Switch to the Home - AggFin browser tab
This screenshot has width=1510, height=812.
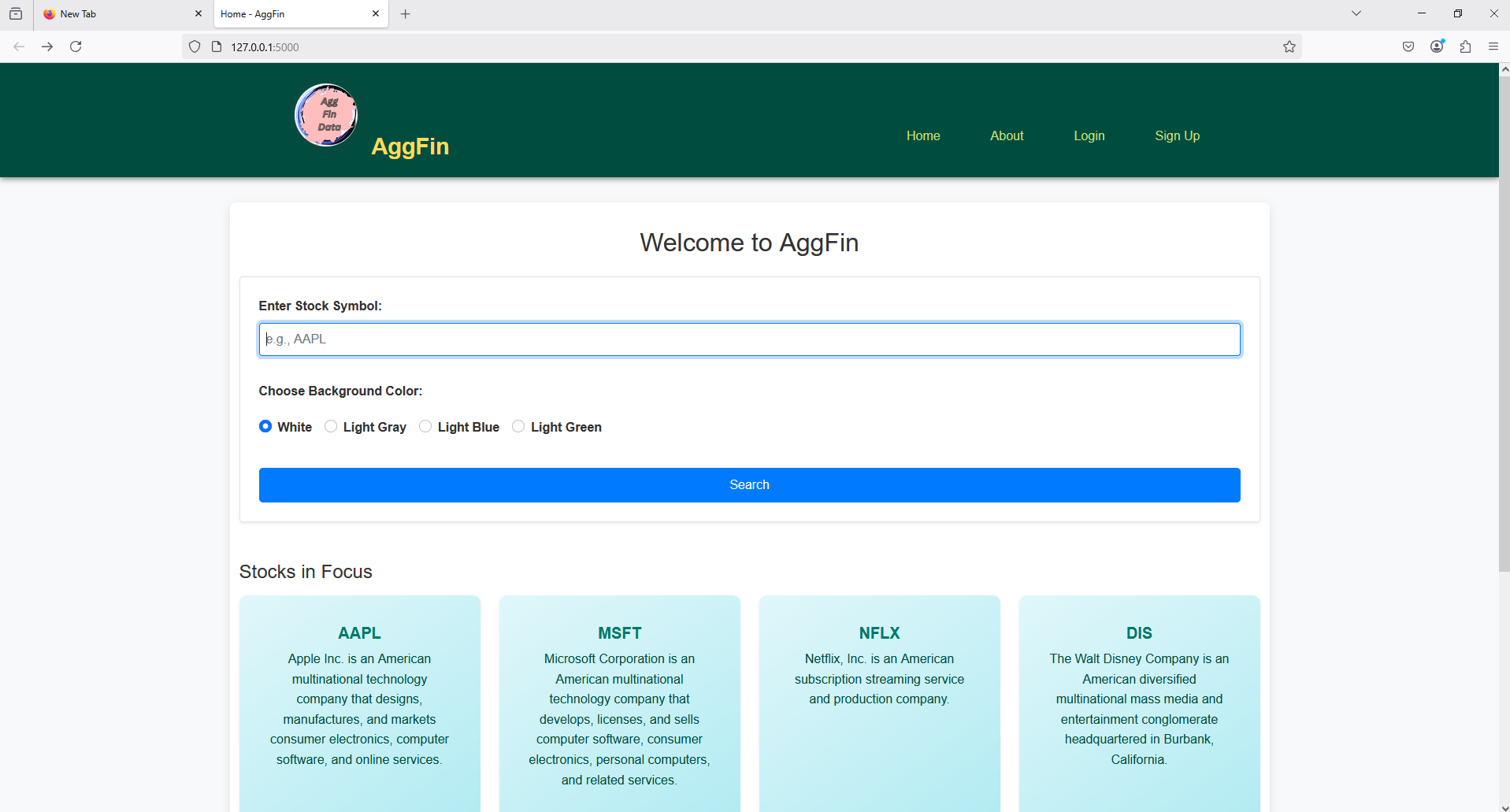pos(301,14)
